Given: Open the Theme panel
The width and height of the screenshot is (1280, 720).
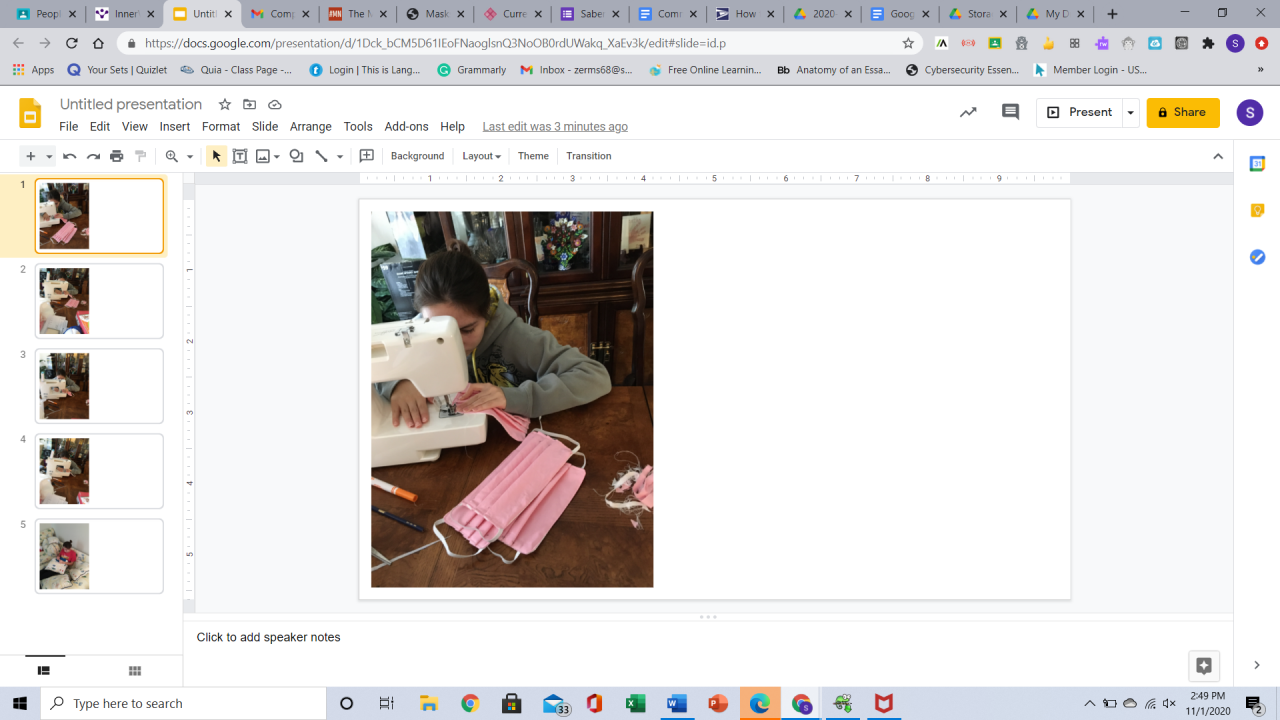Looking at the screenshot, I should point(533,156).
